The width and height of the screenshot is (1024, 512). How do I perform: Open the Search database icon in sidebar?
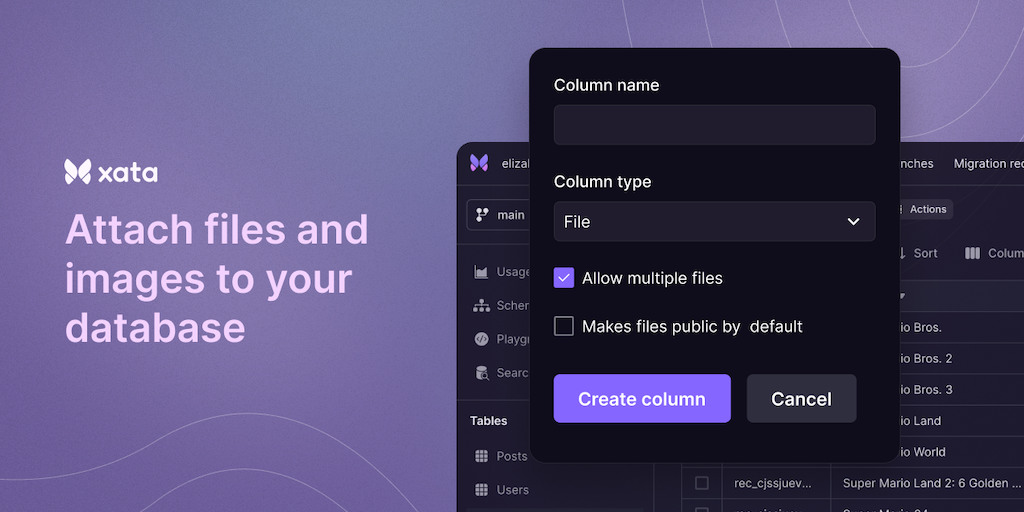(x=481, y=373)
